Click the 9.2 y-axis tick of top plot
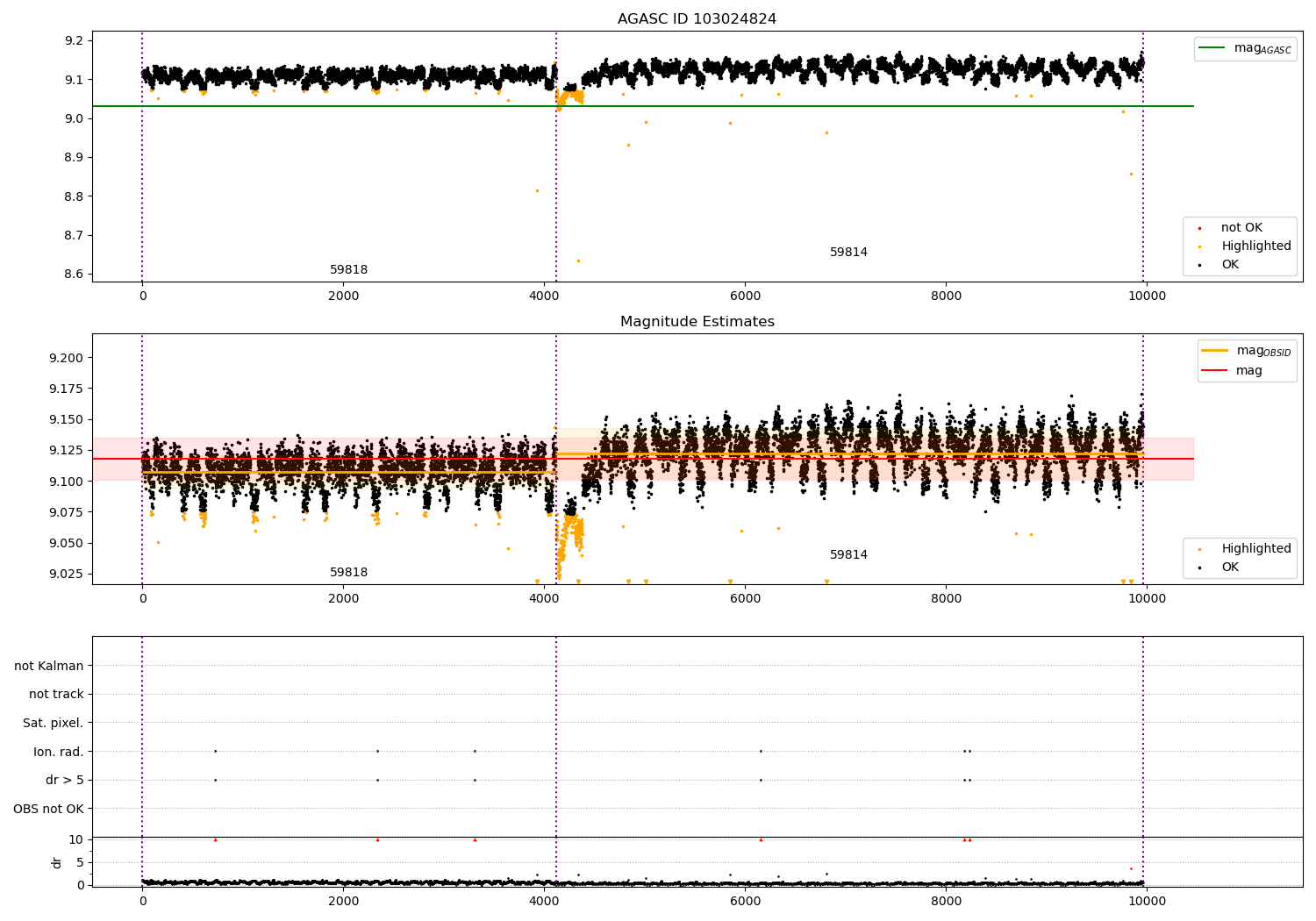1316x921 pixels. click(x=75, y=41)
